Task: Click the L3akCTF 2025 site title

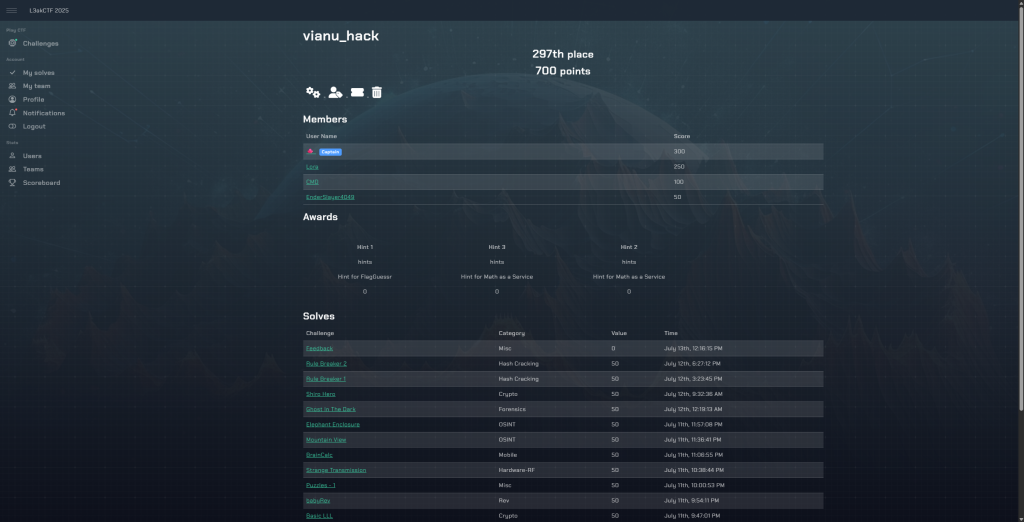Action: tap(49, 10)
